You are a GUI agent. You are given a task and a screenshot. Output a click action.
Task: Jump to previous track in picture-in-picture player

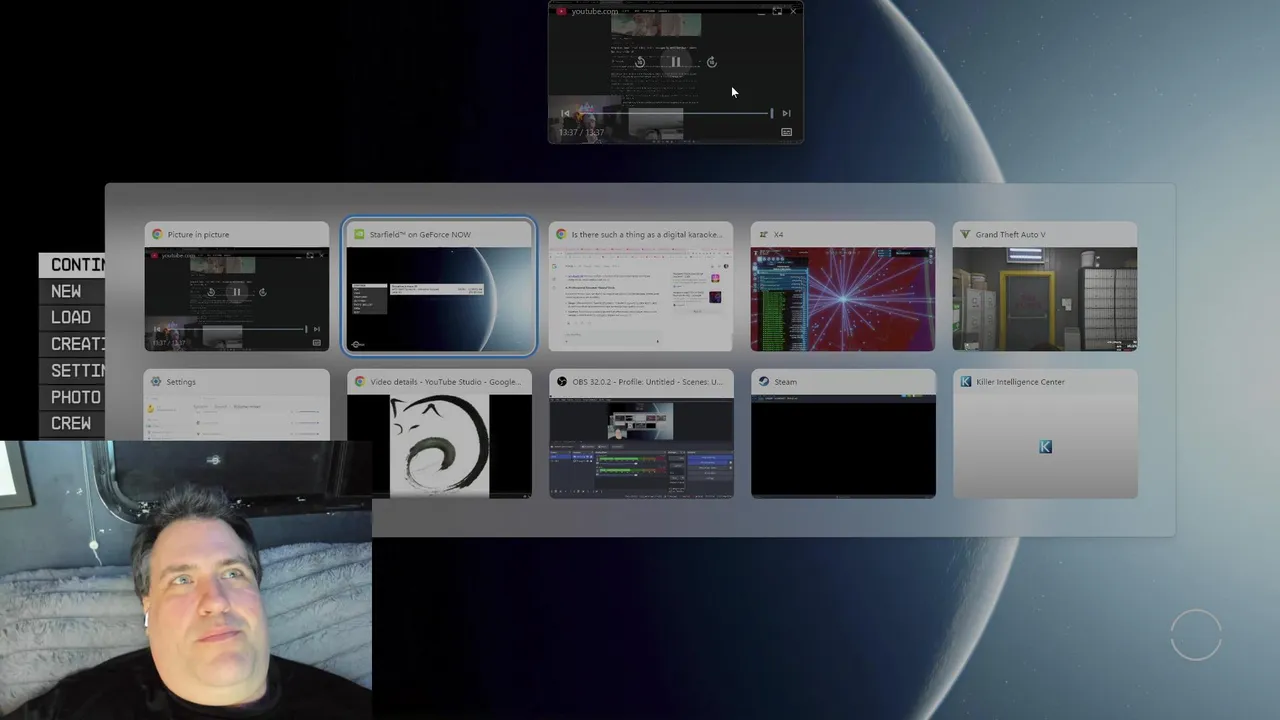point(565,114)
